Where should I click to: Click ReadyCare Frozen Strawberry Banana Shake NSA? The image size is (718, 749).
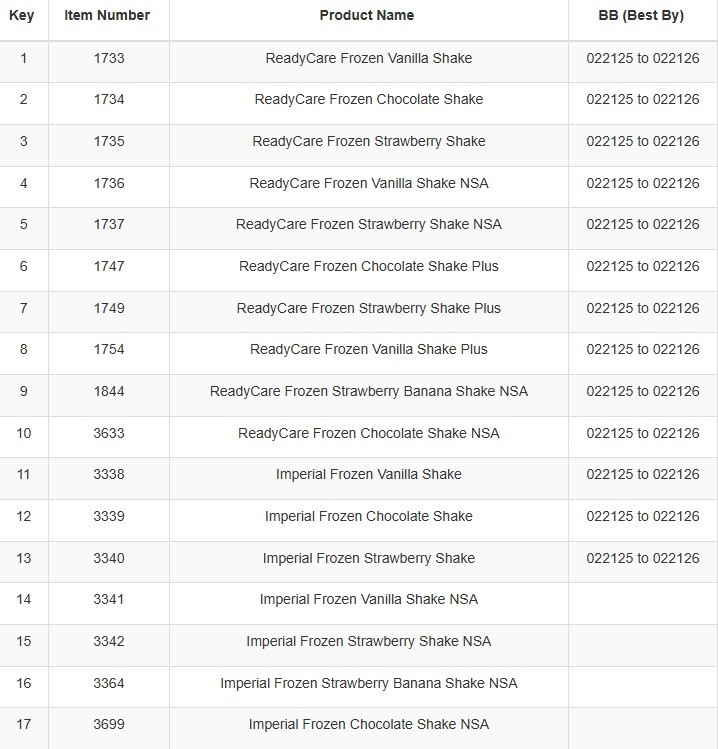click(368, 391)
